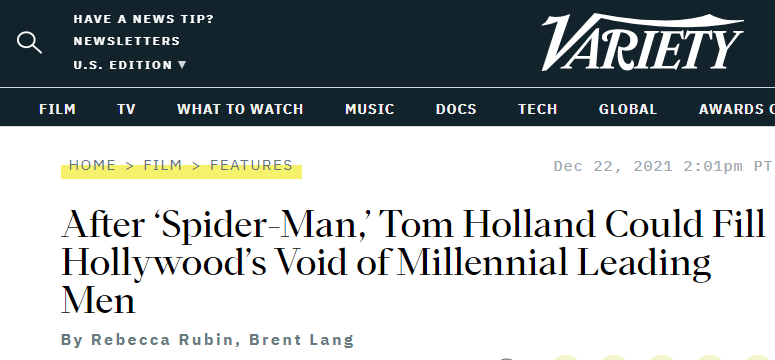775x360 pixels.
Task: Expand the U.S. Edition dropdown arrow
Action: pos(182,64)
